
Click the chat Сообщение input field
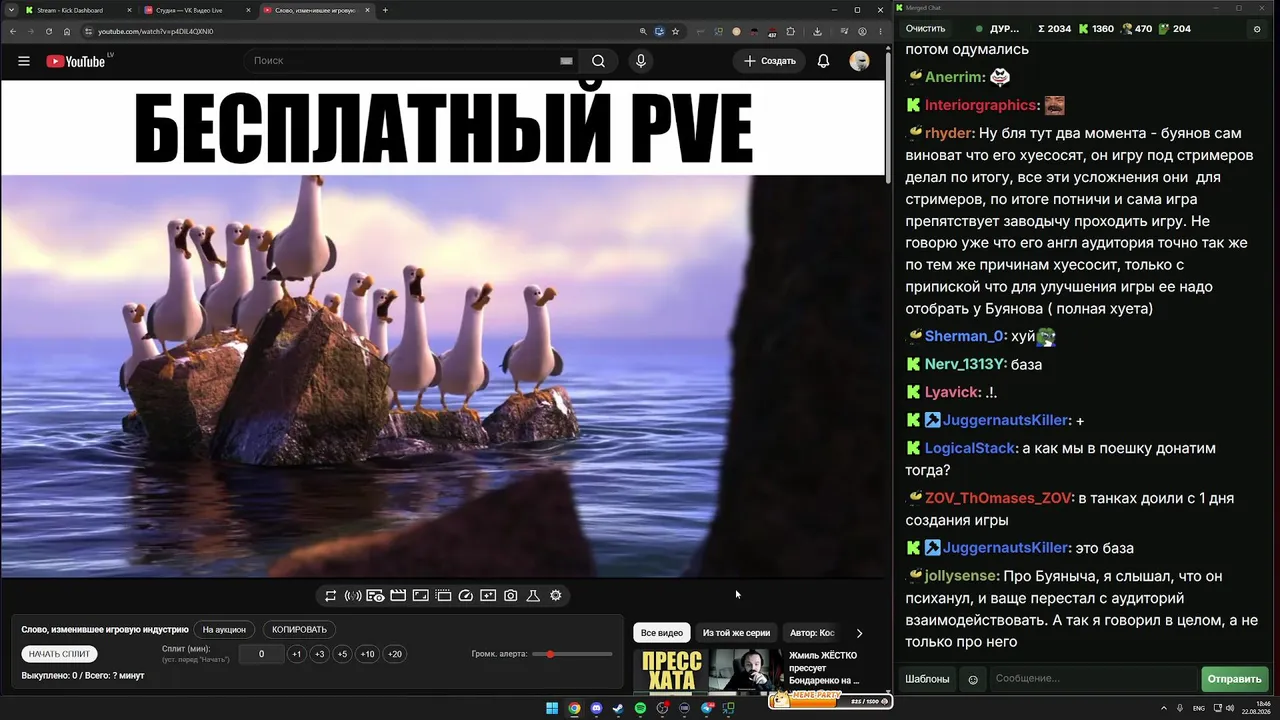(1094, 679)
